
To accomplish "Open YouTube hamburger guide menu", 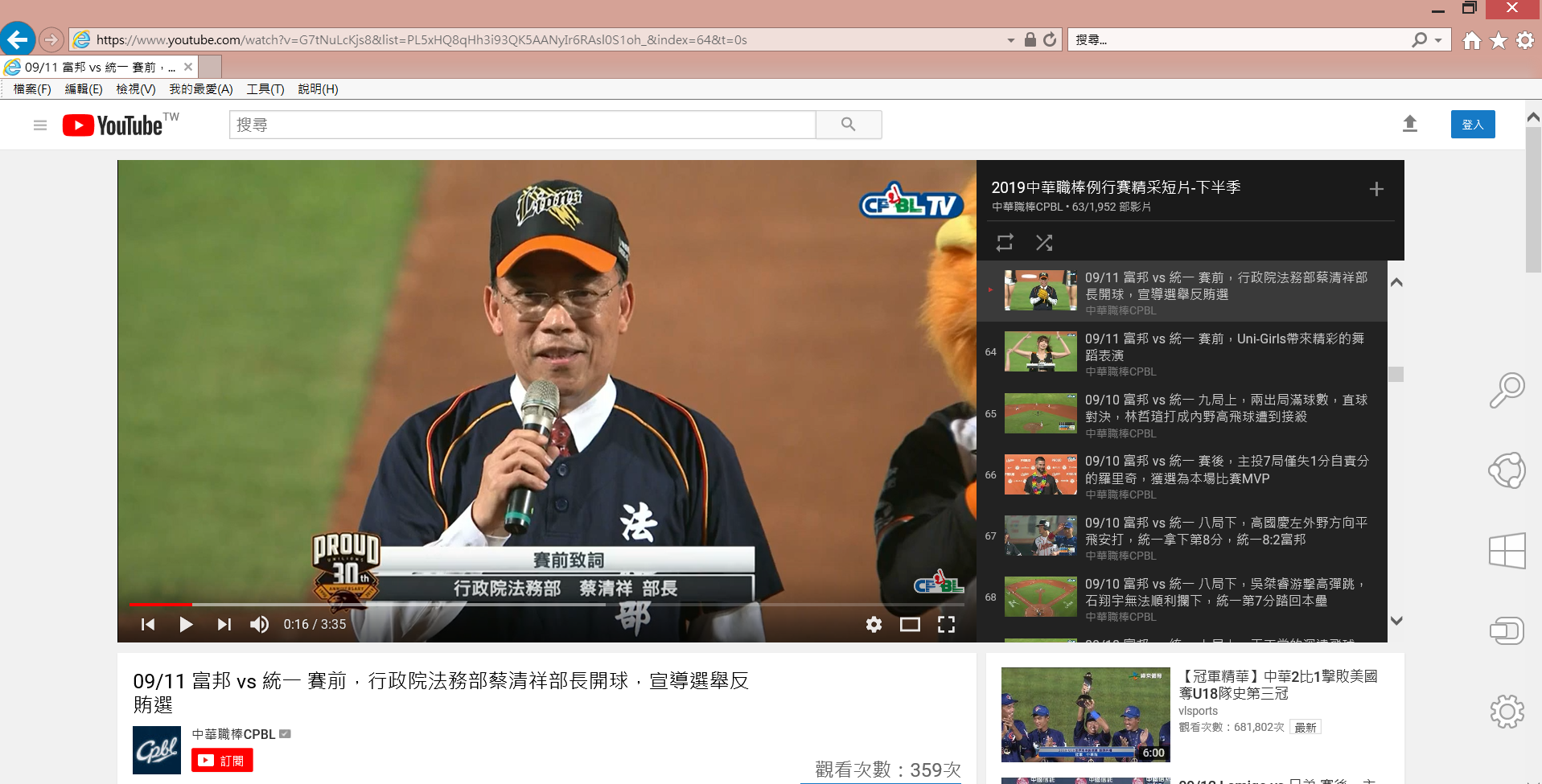I will point(40,125).
